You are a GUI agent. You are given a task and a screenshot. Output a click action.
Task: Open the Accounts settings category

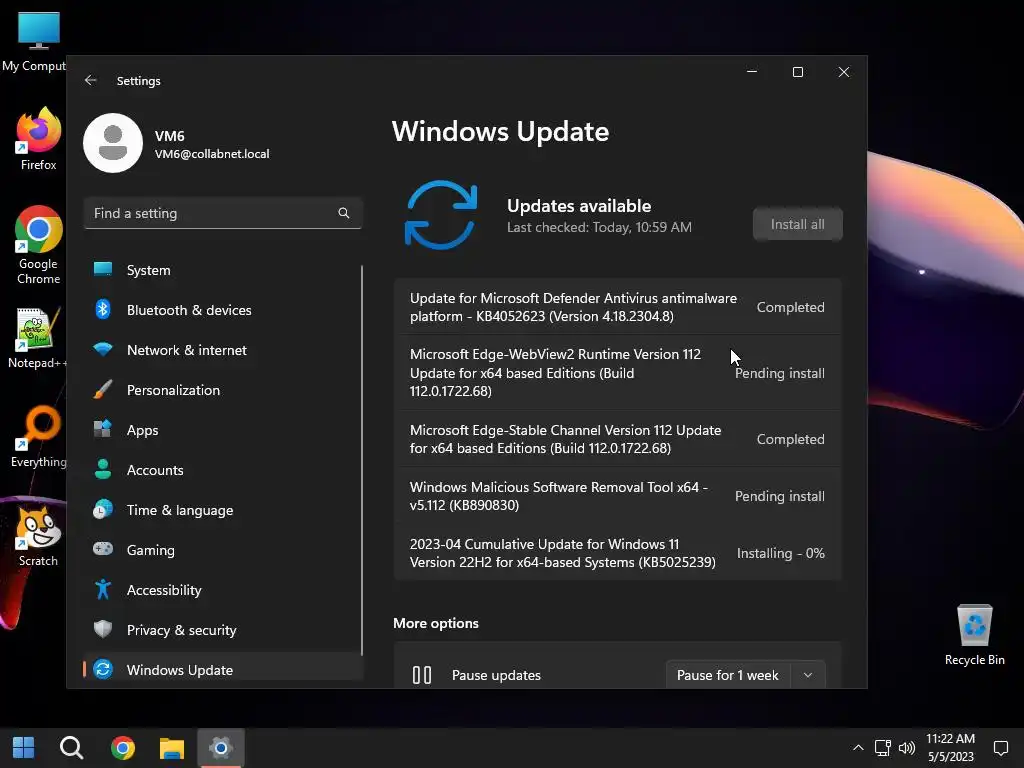[222, 470]
